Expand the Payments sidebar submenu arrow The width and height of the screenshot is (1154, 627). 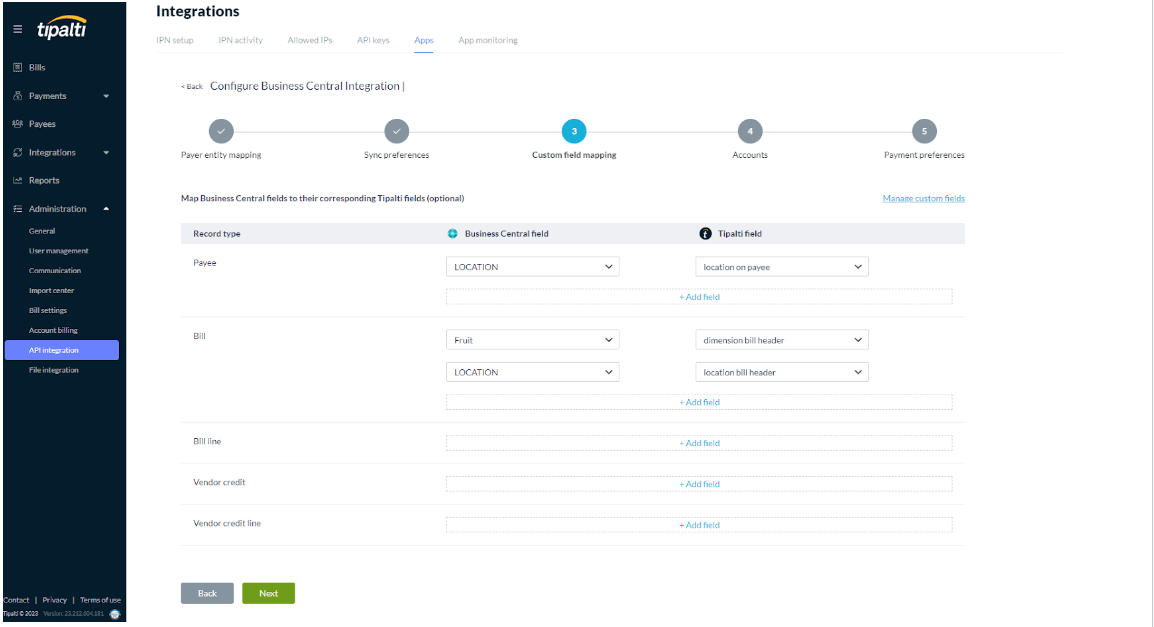(x=106, y=97)
